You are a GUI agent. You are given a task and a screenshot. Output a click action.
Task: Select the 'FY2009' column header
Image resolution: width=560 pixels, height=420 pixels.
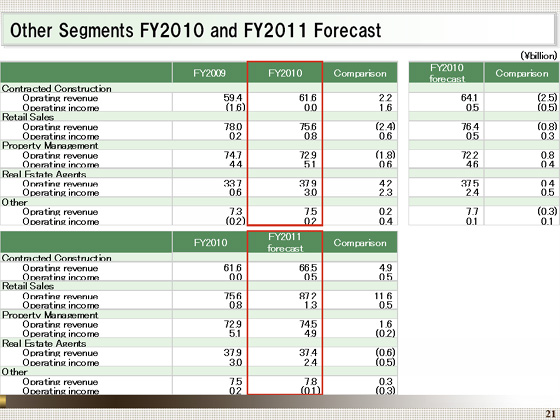click(209, 73)
